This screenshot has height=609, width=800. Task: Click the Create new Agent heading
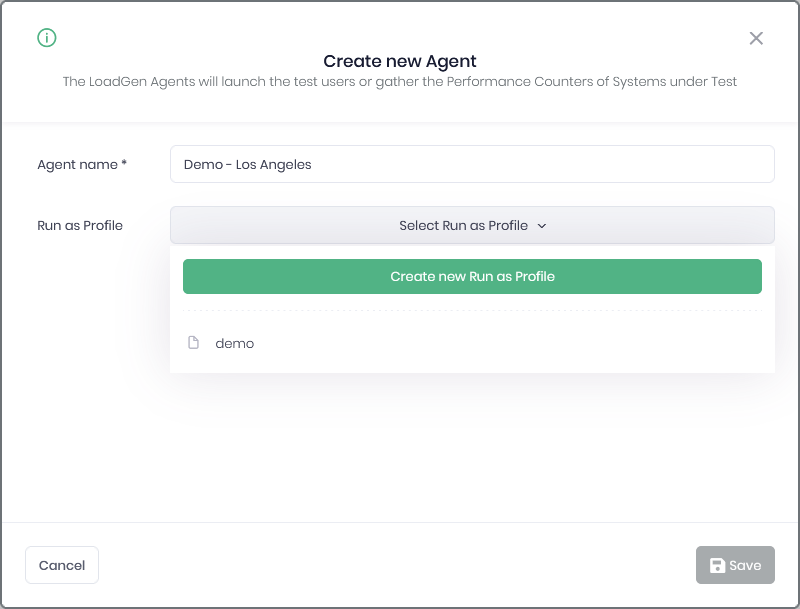click(x=400, y=61)
